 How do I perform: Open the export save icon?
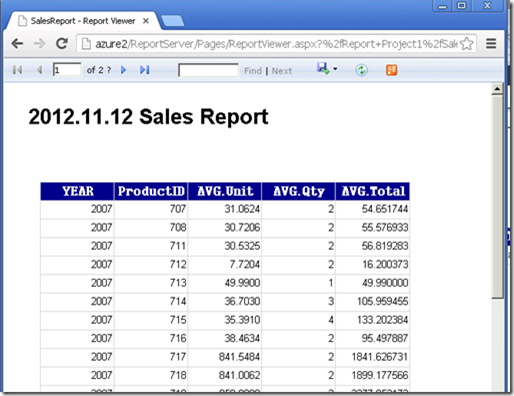click(x=323, y=69)
